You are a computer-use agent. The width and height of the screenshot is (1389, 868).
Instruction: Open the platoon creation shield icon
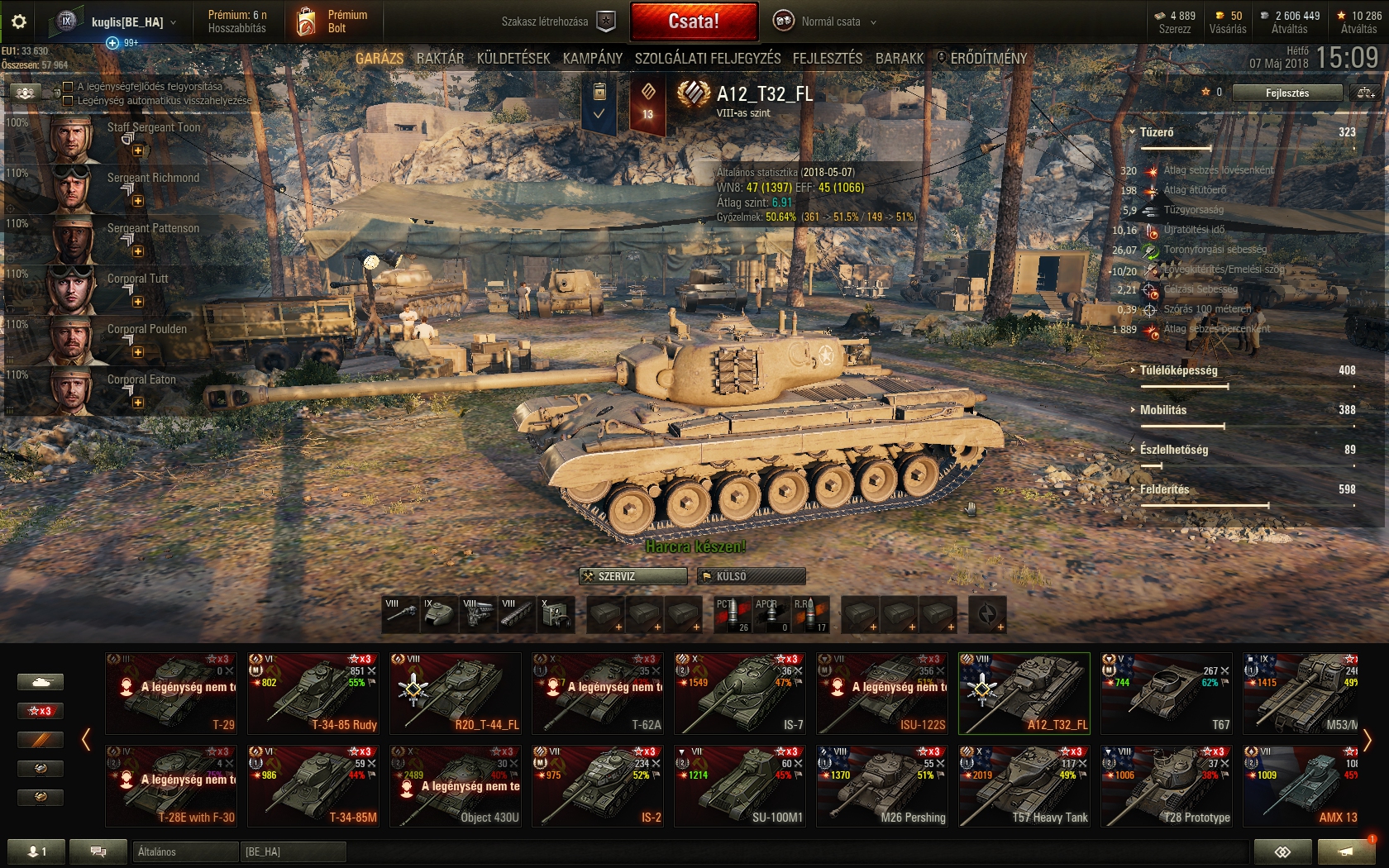[606, 21]
